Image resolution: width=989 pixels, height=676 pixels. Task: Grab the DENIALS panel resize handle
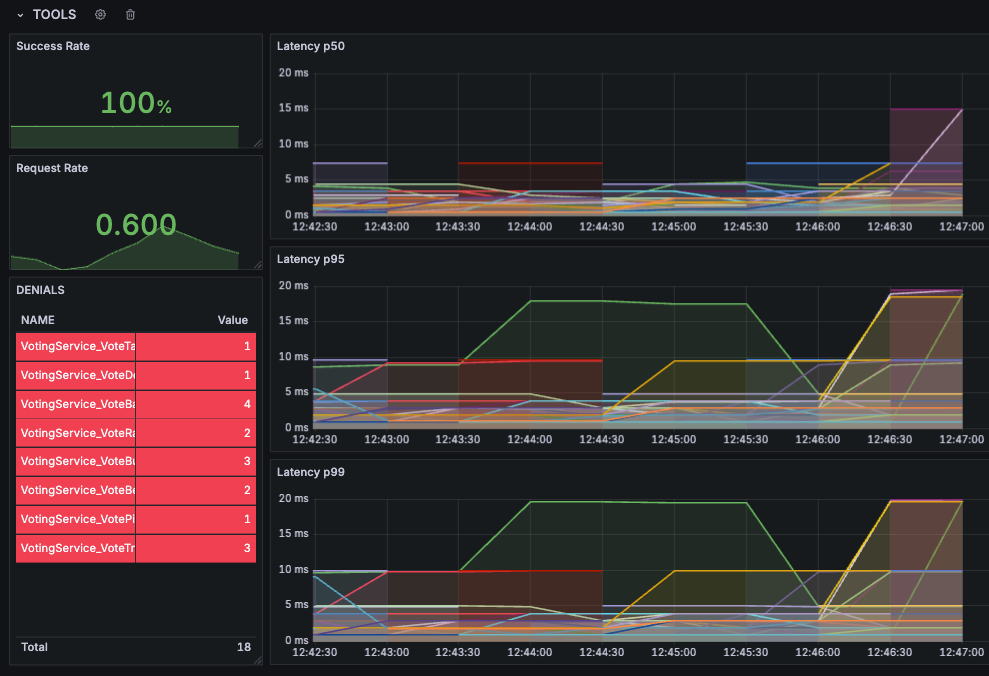pyautogui.click(x=258, y=660)
